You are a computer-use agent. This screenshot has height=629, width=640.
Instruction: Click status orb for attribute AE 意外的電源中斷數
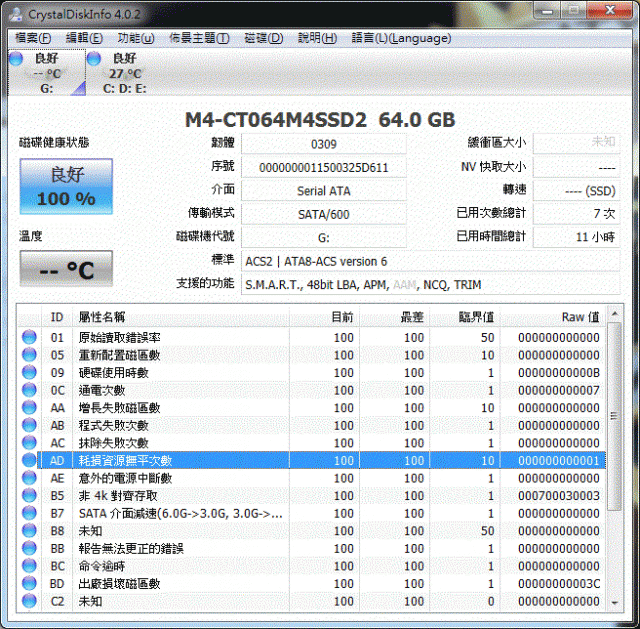coord(29,478)
